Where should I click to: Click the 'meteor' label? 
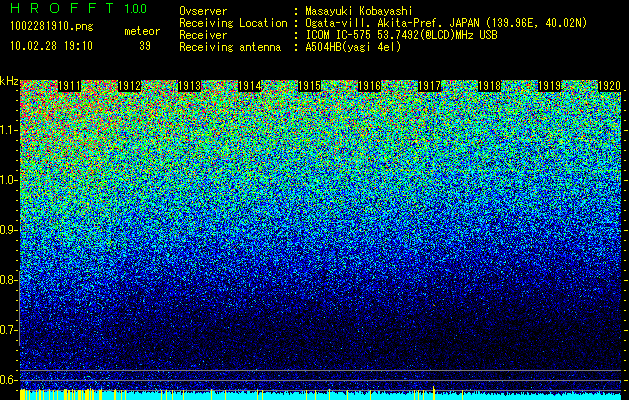(142, 31)
